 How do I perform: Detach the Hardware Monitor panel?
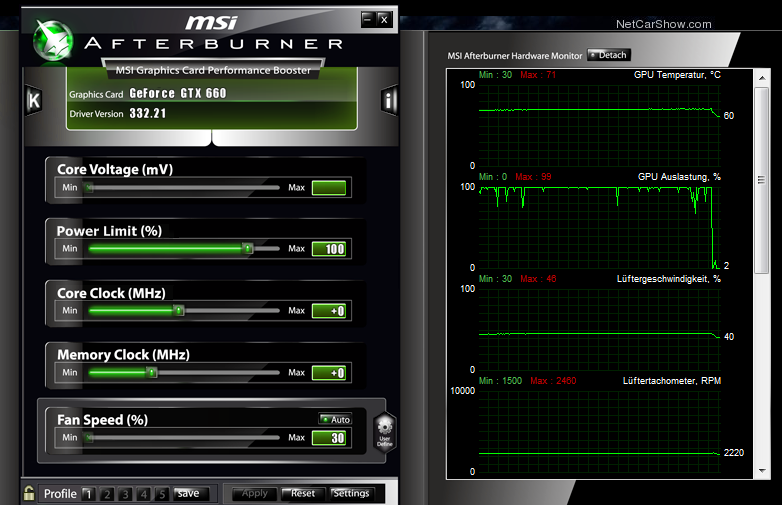(x=609, y=55)
